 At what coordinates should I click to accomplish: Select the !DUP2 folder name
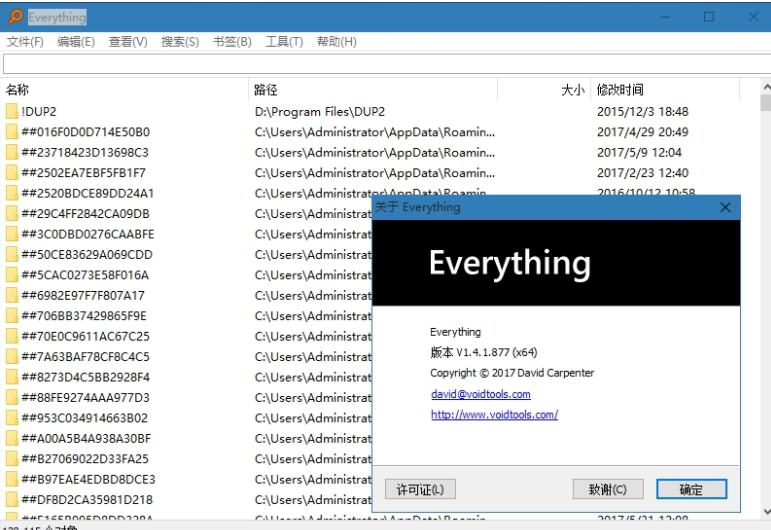point(39,112)
